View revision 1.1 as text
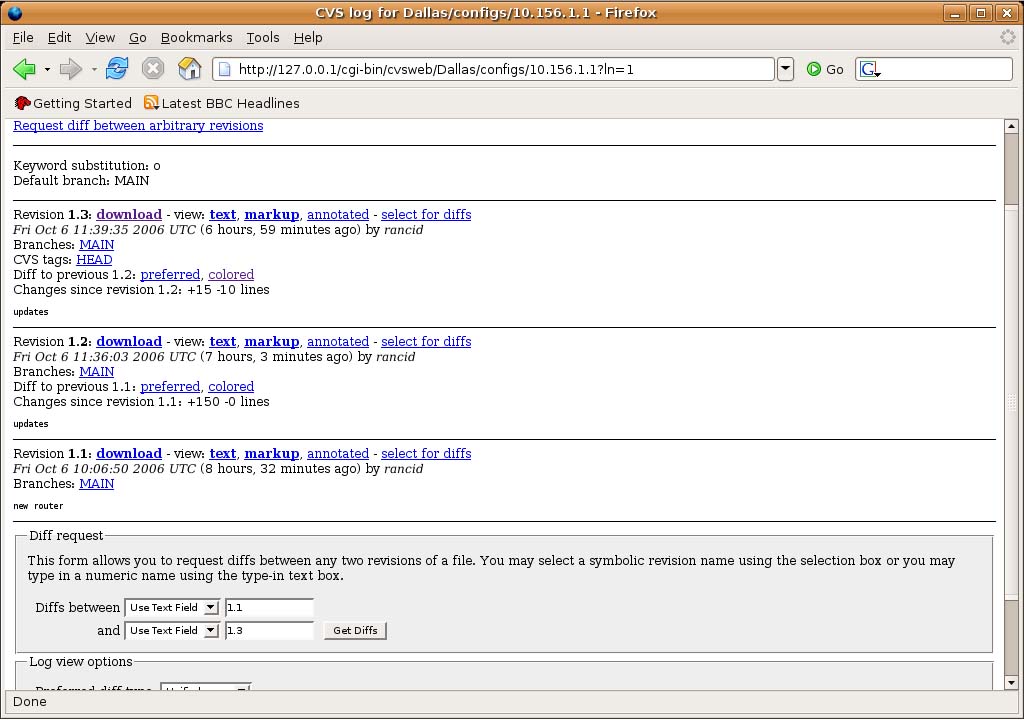1024x720 pixels. 223,453
